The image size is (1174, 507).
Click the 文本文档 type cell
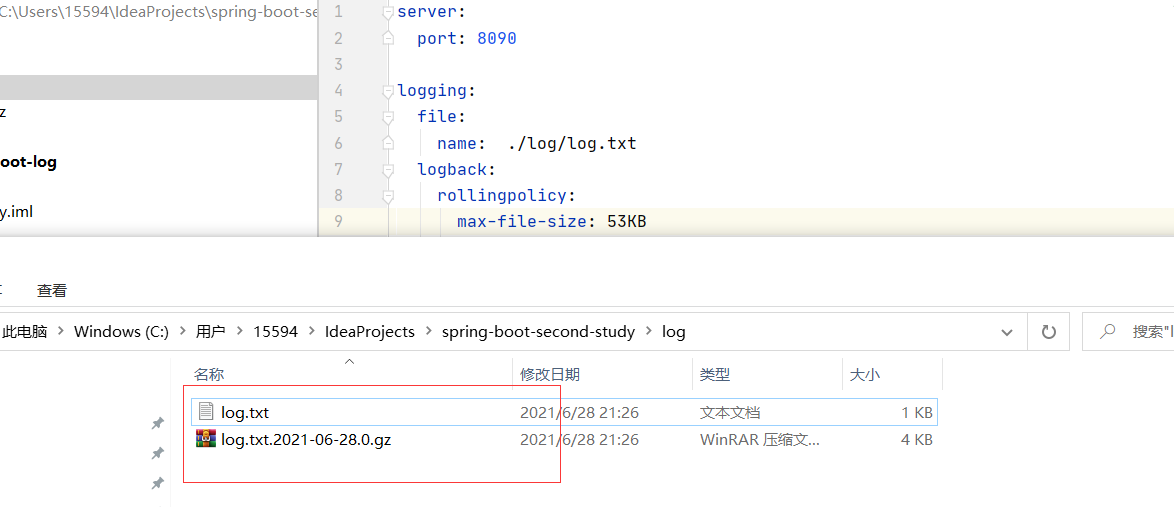(x=731, y=412)
